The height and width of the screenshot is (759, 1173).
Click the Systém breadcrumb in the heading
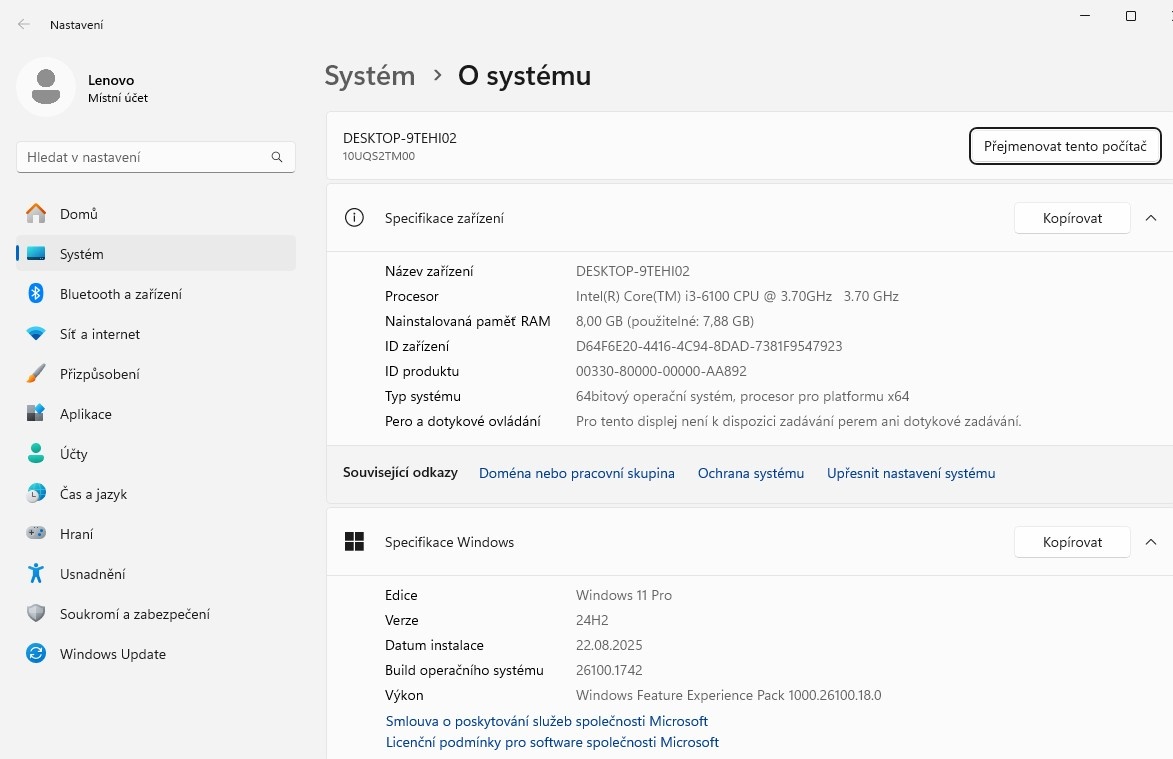pos(369,76)
